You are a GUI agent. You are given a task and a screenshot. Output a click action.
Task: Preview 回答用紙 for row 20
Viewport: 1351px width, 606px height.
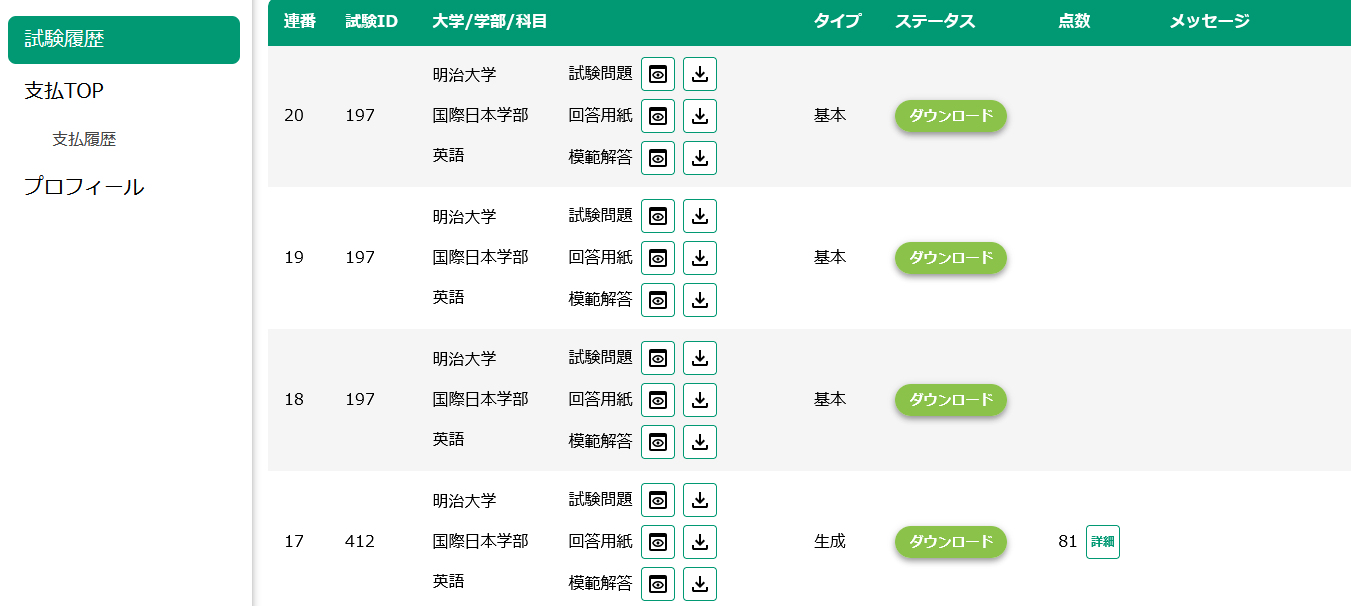click(658, 116)
